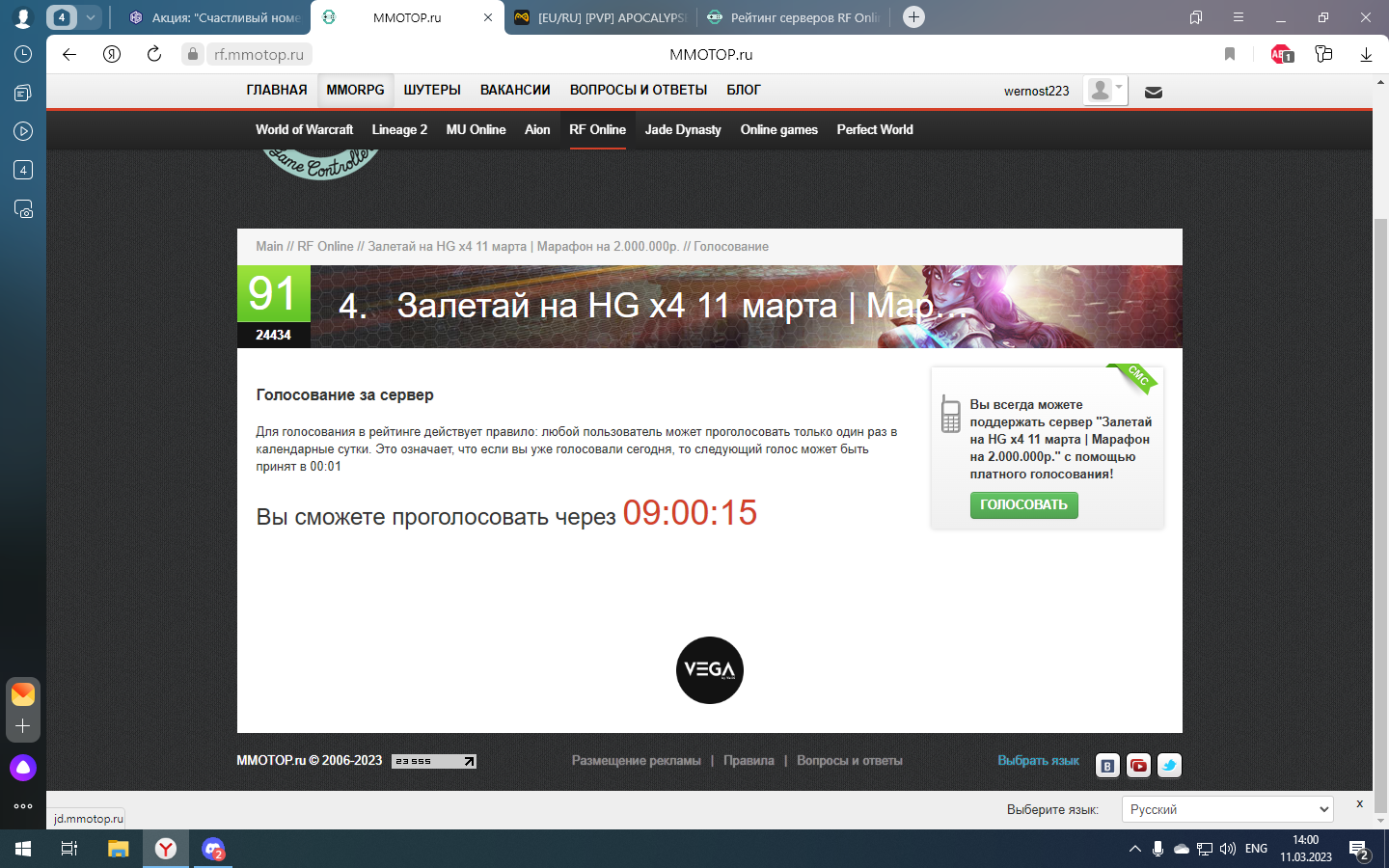The height and width of the screenshot is (868, 1389).
Task: Open the downloads arrow icon
Action: [1366, 54]
